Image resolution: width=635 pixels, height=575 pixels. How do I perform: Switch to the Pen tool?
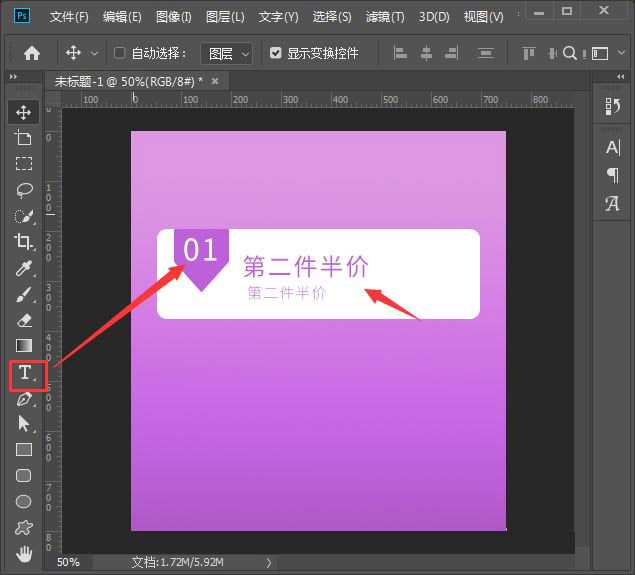[24, 399]
